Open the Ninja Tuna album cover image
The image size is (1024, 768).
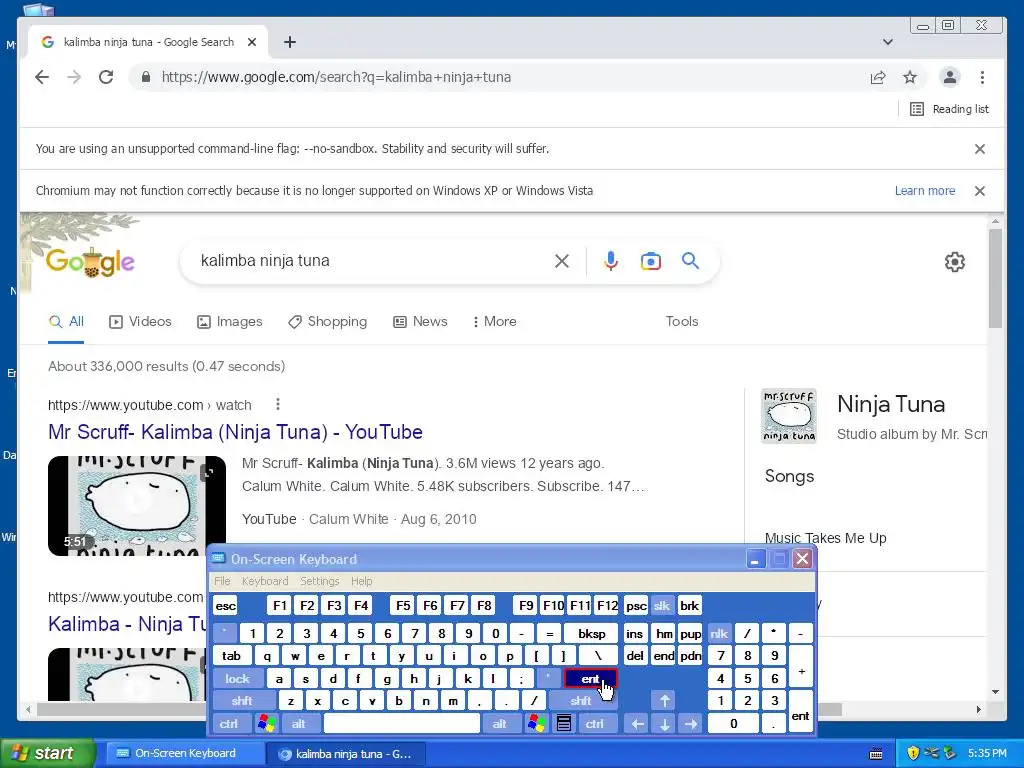788,416
